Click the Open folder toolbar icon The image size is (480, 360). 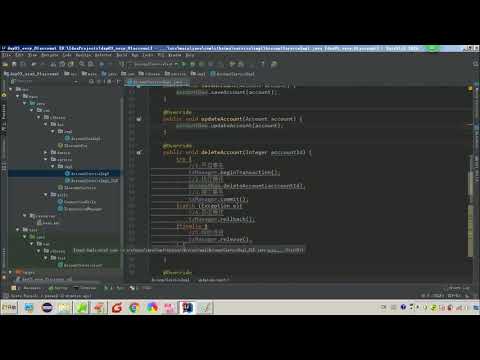tap(5, 64)
